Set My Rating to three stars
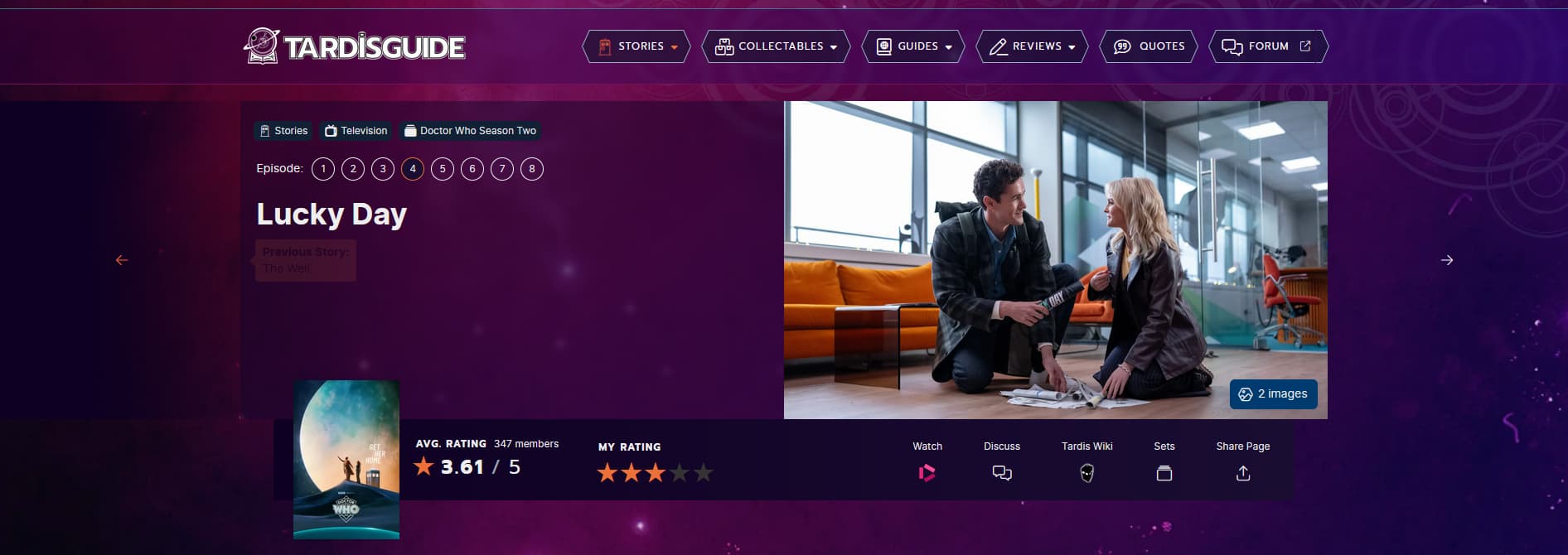This screenshot has width=1568, height=555. pos(656,473)
